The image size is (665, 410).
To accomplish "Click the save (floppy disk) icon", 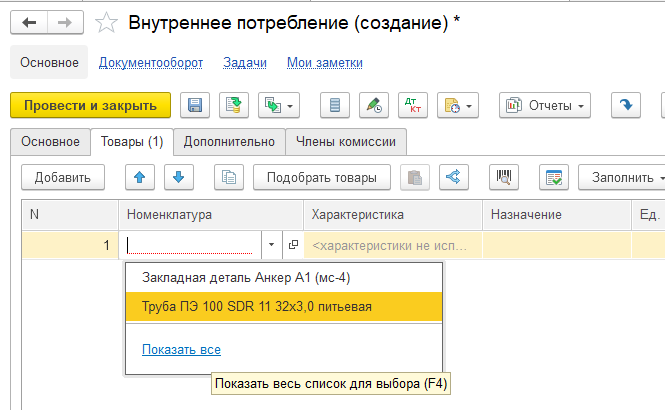I will click(195, 105).
